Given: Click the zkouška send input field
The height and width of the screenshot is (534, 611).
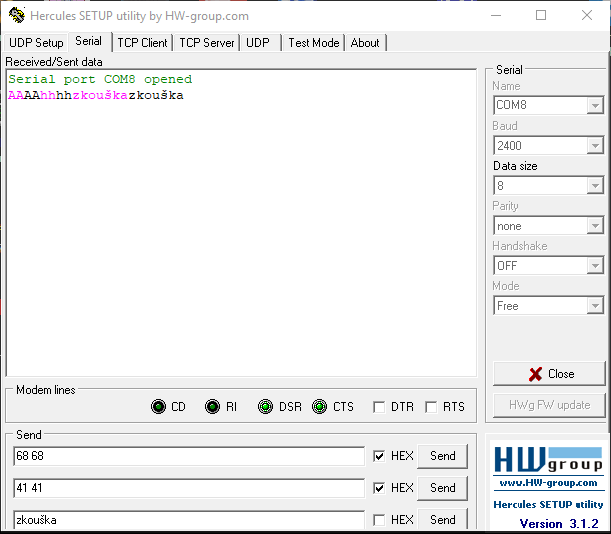Looking at the screenshot, I should [x=189, y=520].
